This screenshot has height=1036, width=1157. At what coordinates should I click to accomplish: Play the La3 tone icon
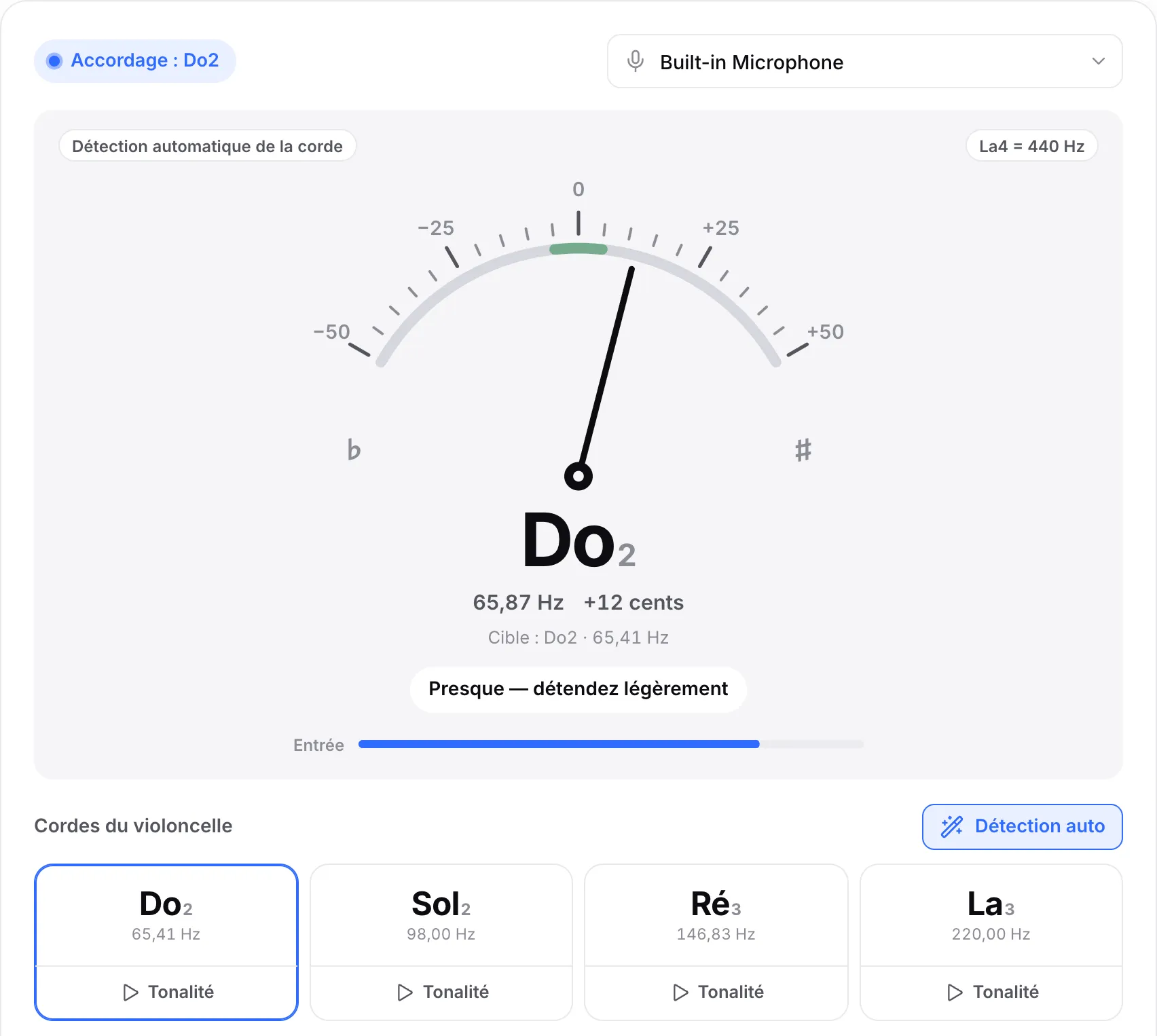(955, 993)
